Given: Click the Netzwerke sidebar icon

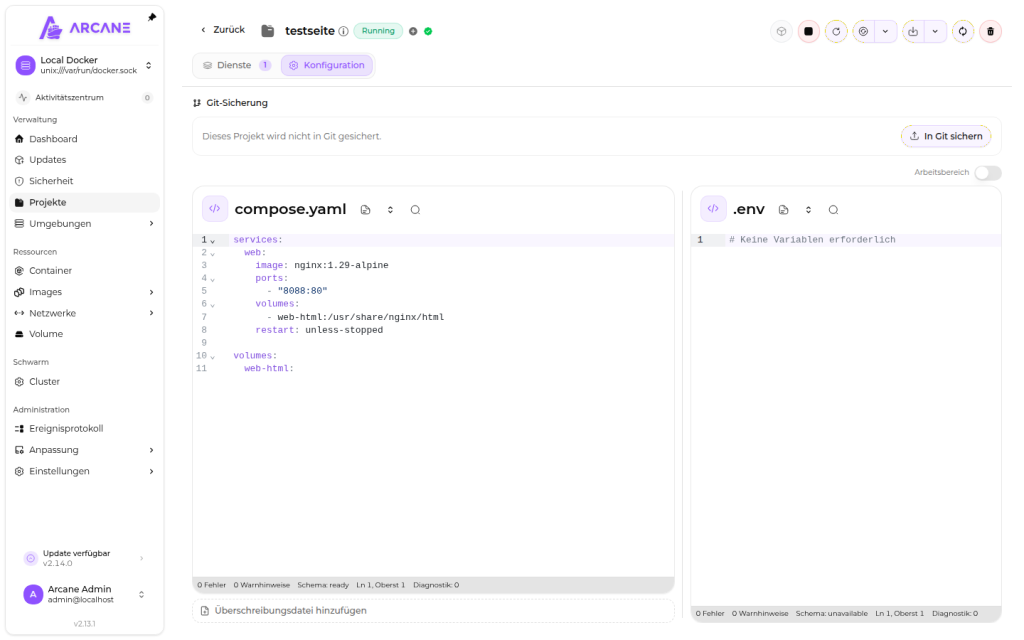Looking at the screenshot, I should point(19,313).
